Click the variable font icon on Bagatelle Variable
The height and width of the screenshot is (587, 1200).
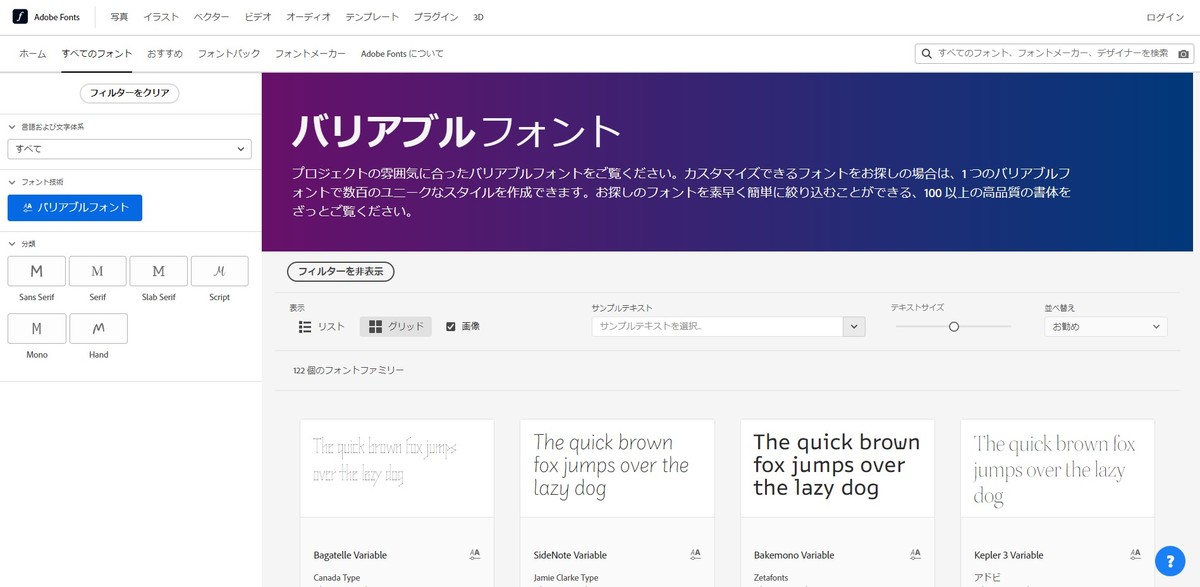click(x=474, y=554)
